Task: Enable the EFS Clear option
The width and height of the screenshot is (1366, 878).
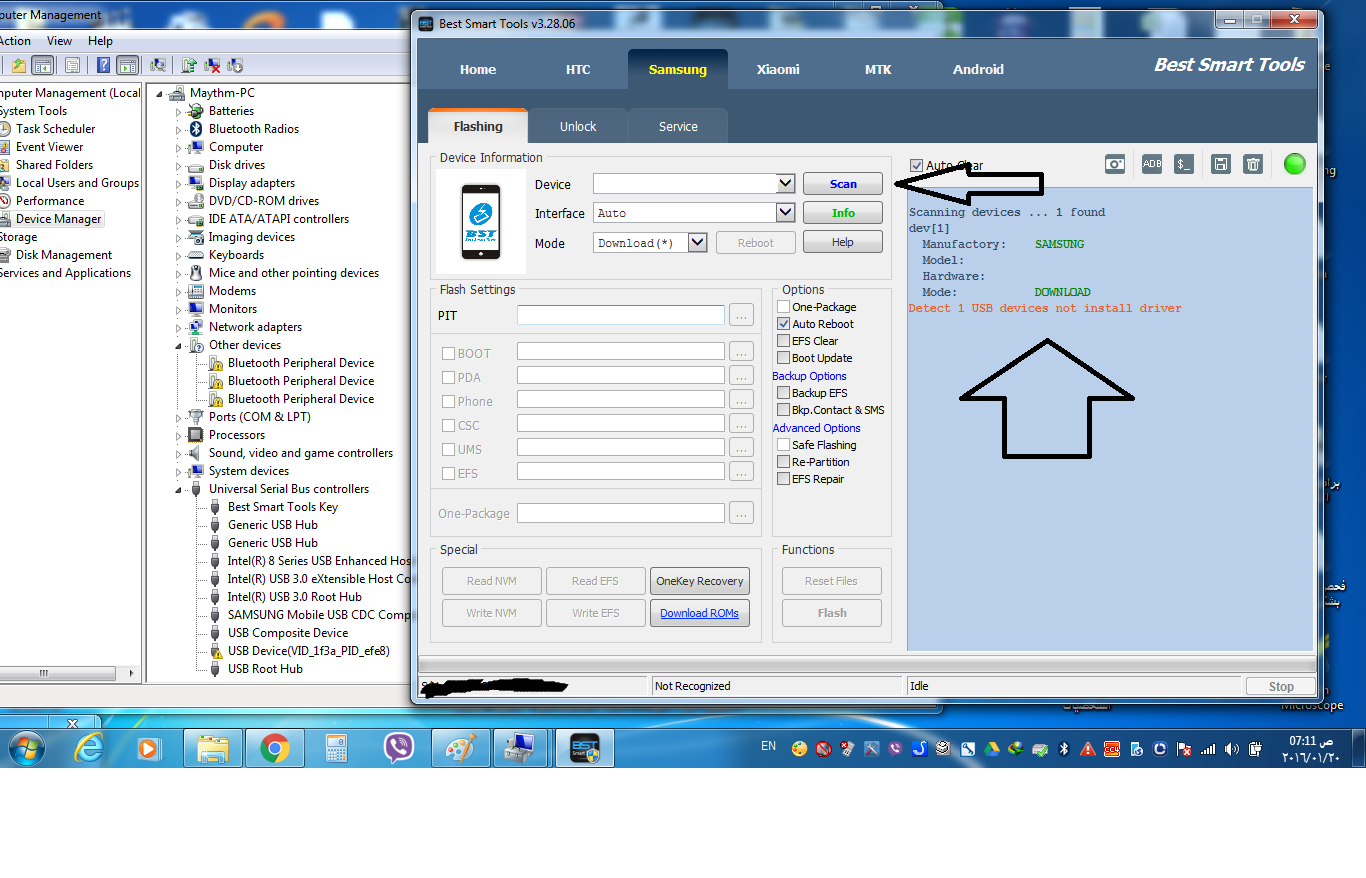Action: (784, 341)
